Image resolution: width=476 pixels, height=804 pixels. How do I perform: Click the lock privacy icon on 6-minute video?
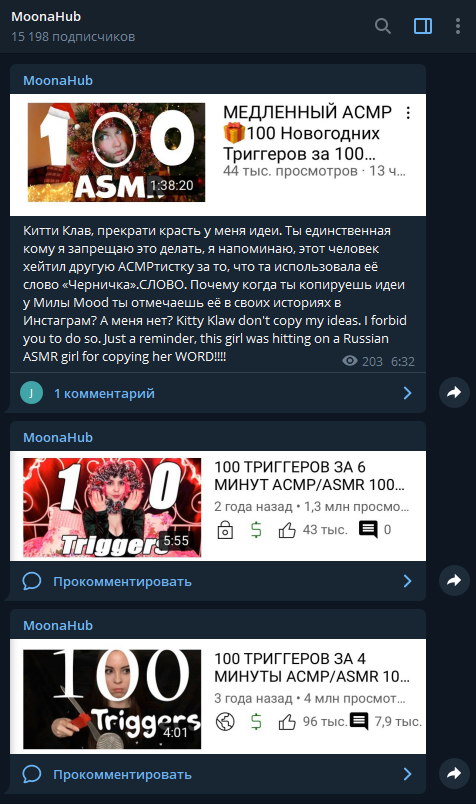tap(225, 530)
